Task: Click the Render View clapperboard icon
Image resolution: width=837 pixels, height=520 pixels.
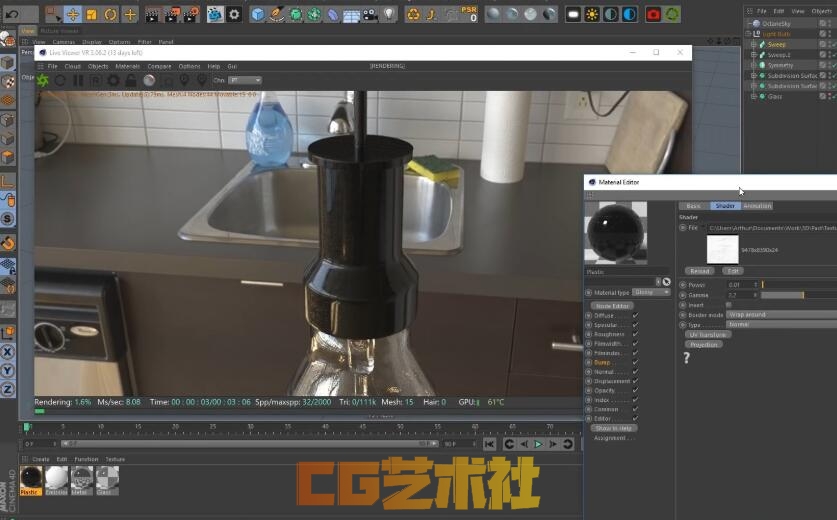Action: 152,15
